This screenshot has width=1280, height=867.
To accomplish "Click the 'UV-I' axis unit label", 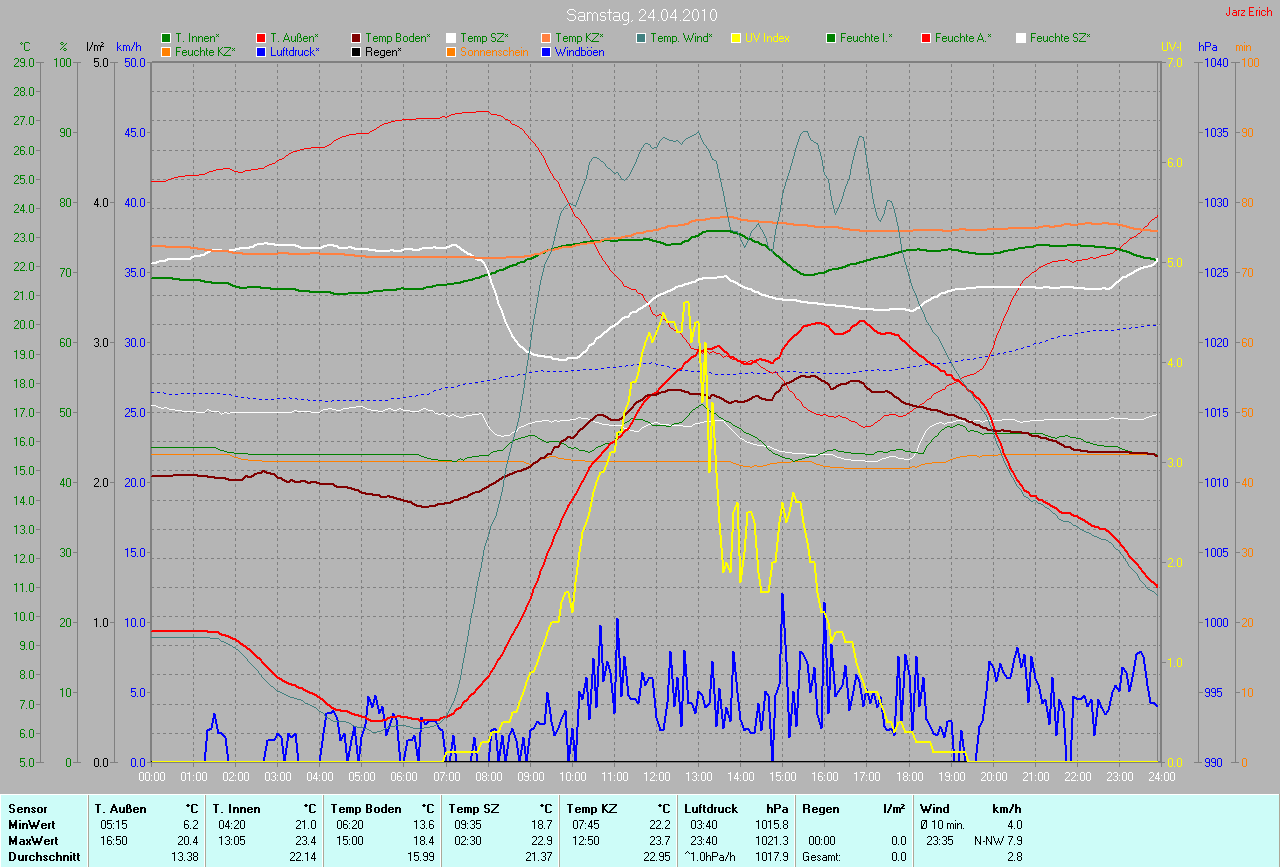I will (1171, 47).
